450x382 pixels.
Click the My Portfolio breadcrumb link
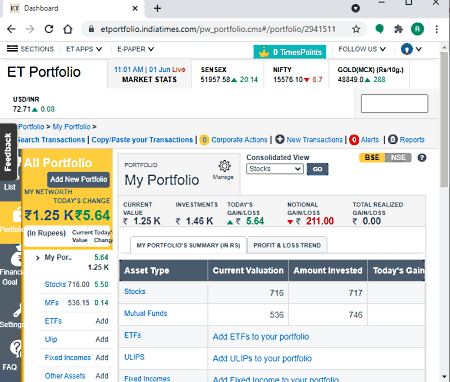(71, 127)
